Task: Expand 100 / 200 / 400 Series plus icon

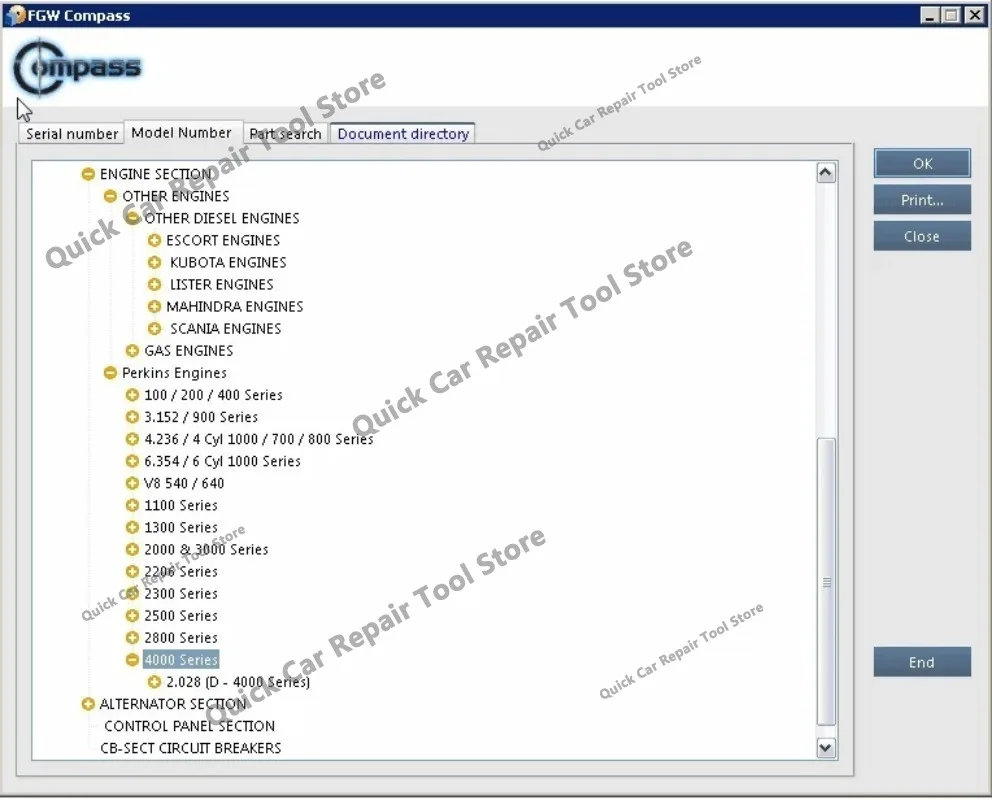Action: [x=132, y=395]
